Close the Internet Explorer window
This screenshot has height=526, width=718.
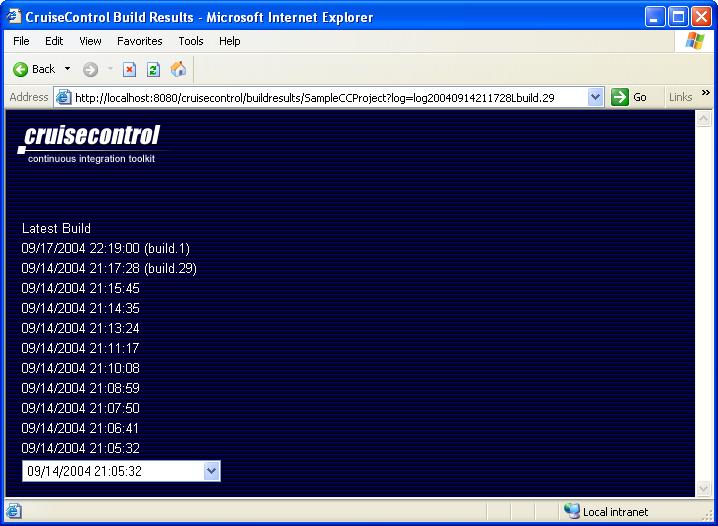702,17
